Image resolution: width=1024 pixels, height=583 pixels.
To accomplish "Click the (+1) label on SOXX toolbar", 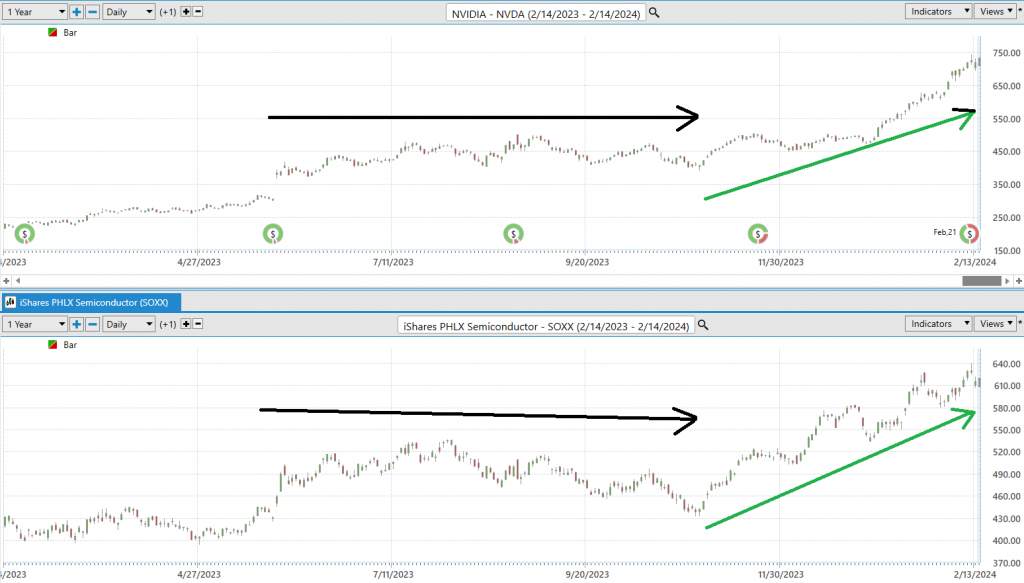I will 168,324.
